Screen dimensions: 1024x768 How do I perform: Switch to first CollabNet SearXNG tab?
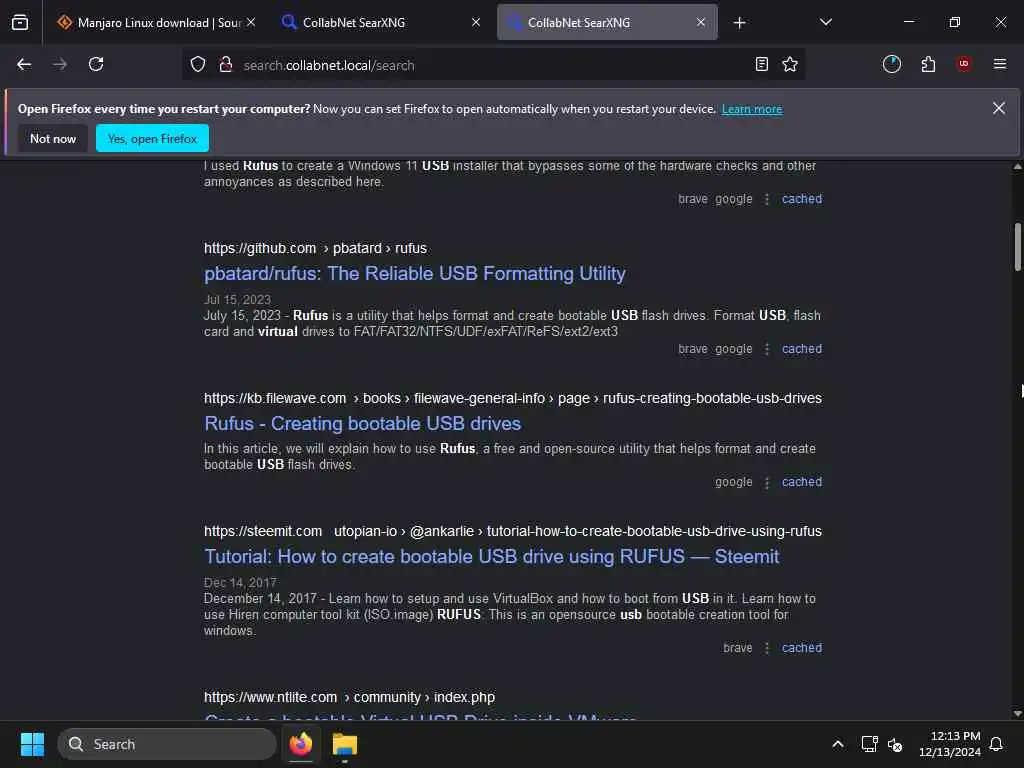point(381,22)
